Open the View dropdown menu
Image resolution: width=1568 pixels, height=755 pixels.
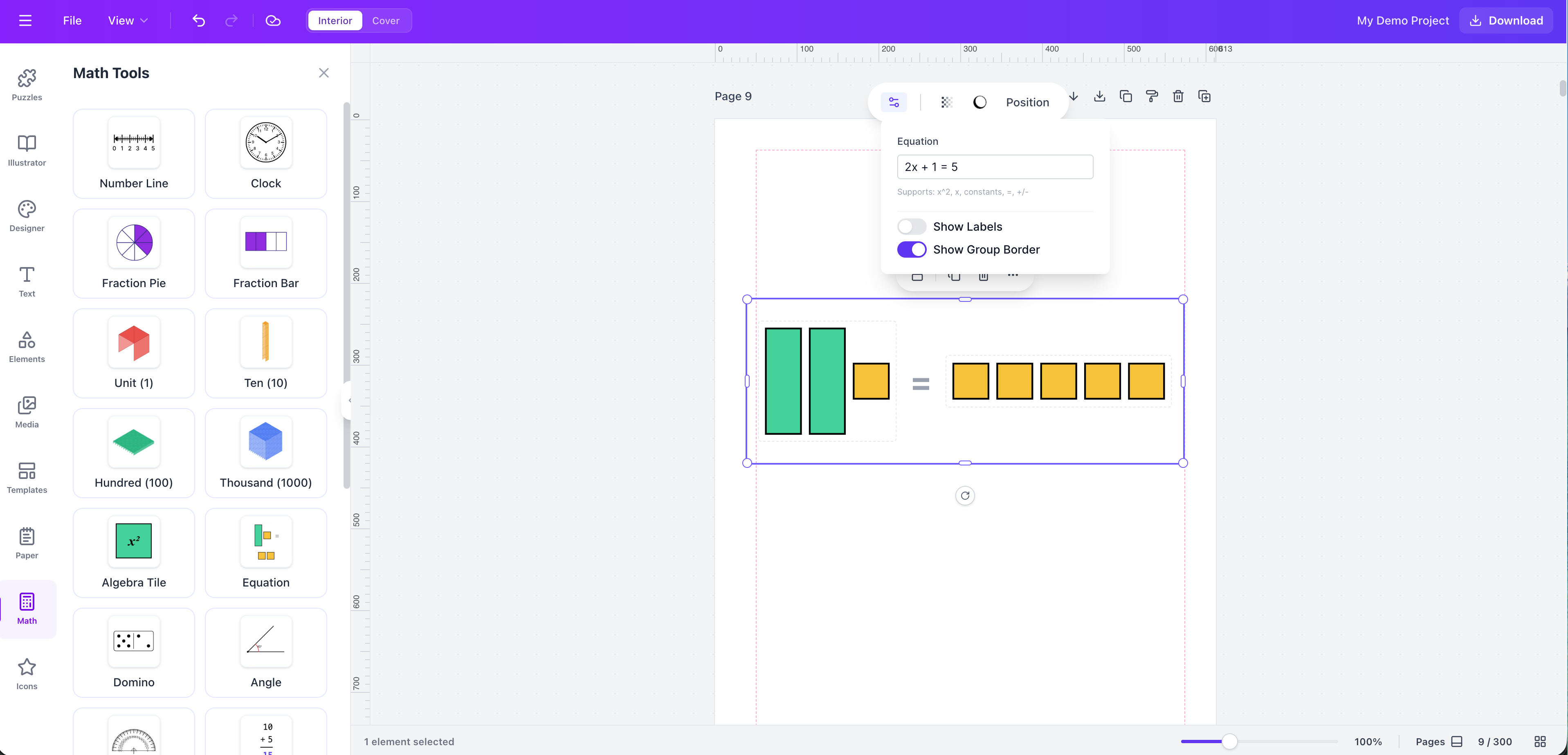click(x=127, y=20)
